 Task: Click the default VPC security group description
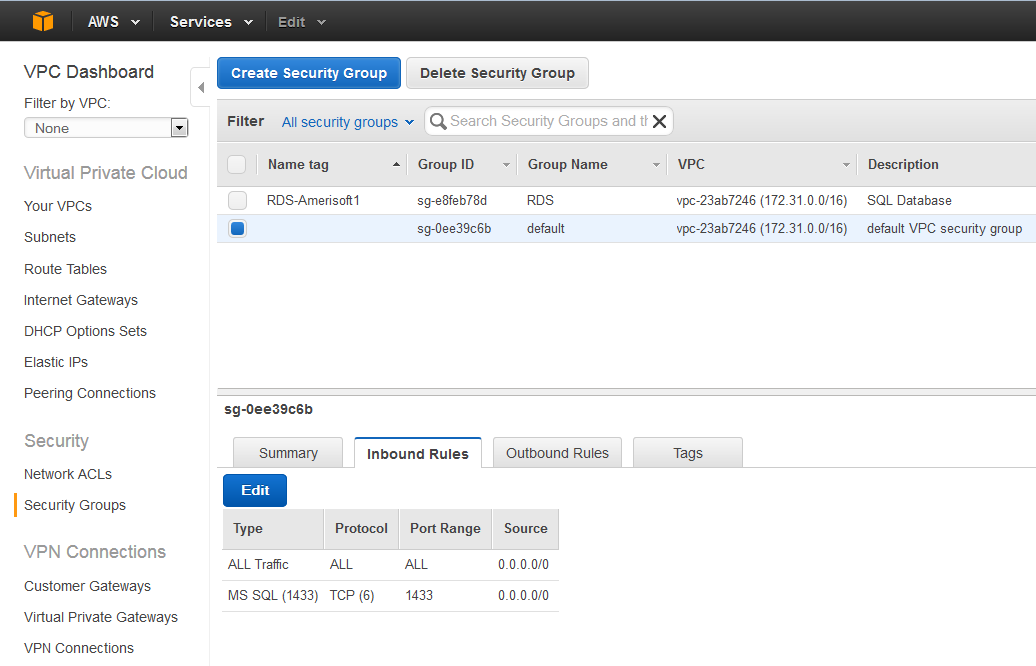coord(945,229)
